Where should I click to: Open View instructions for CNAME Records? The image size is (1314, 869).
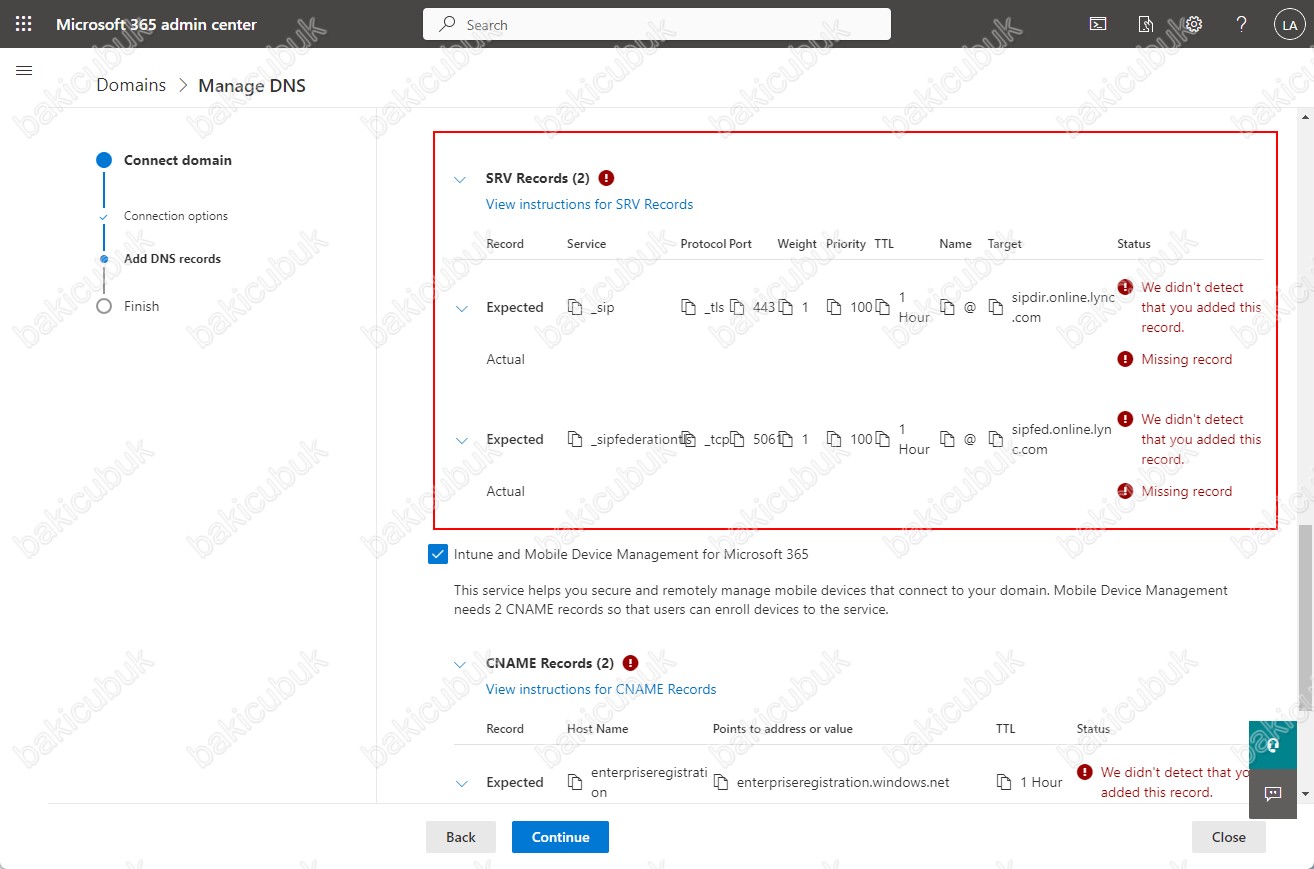click(601, 689)
